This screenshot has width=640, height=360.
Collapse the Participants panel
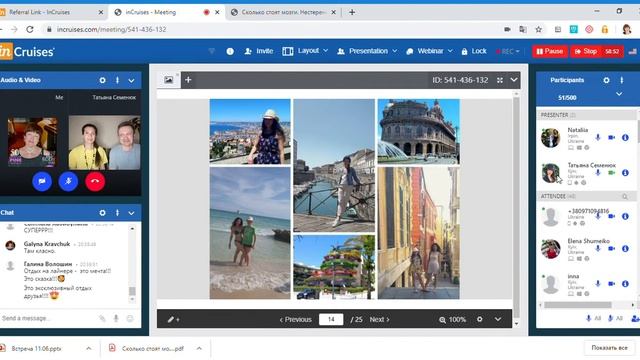619,94
